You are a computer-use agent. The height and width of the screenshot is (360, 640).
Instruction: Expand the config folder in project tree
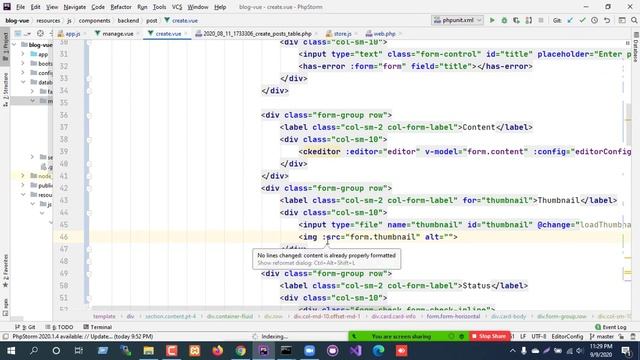(23, 73)
